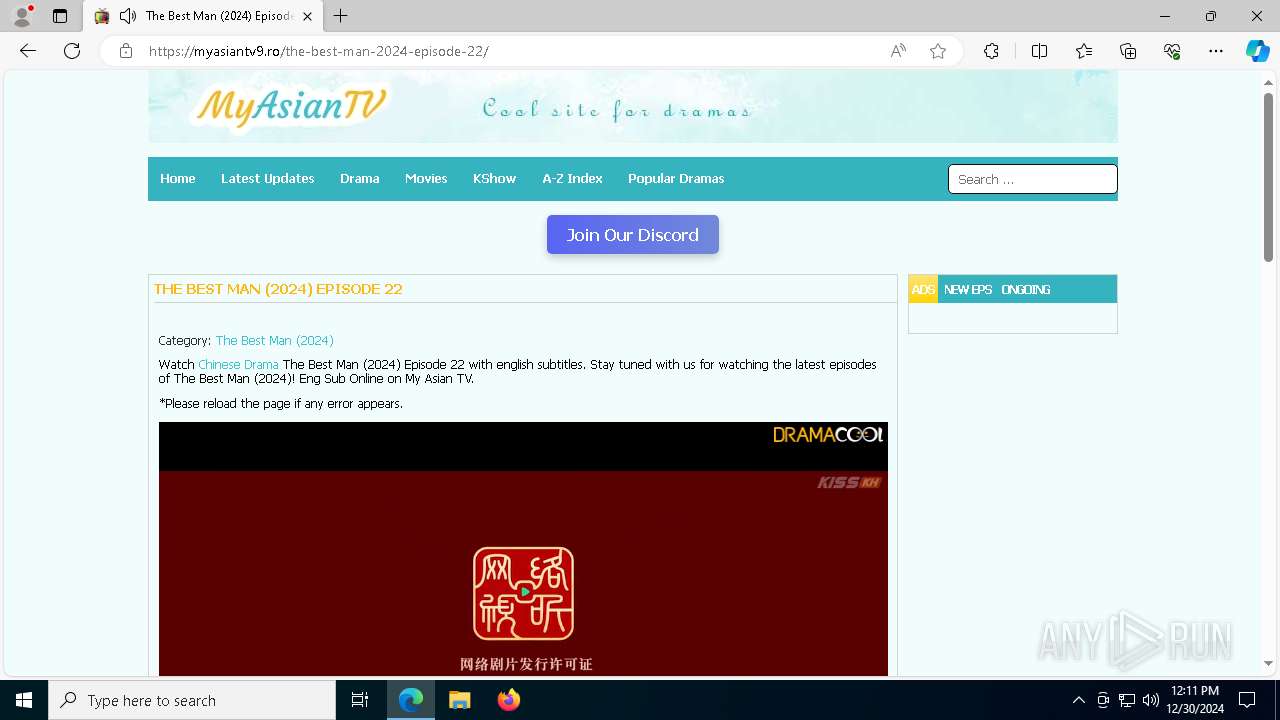Open network status tray icon

pyautogui.click(x=1127, y=700)
